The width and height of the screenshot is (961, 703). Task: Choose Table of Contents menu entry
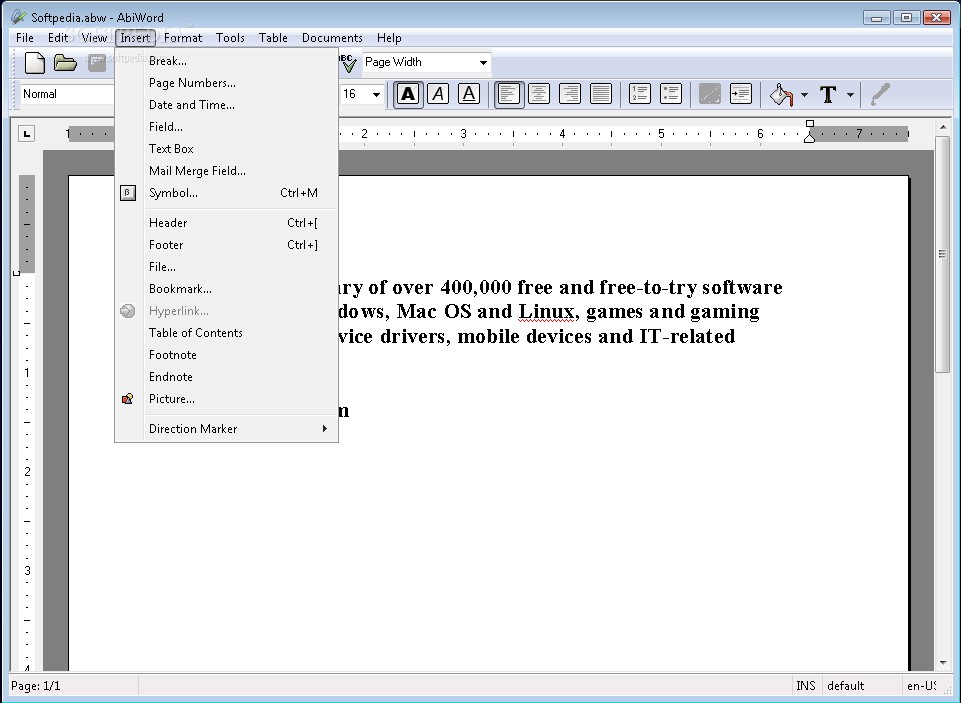pos(195,333)
